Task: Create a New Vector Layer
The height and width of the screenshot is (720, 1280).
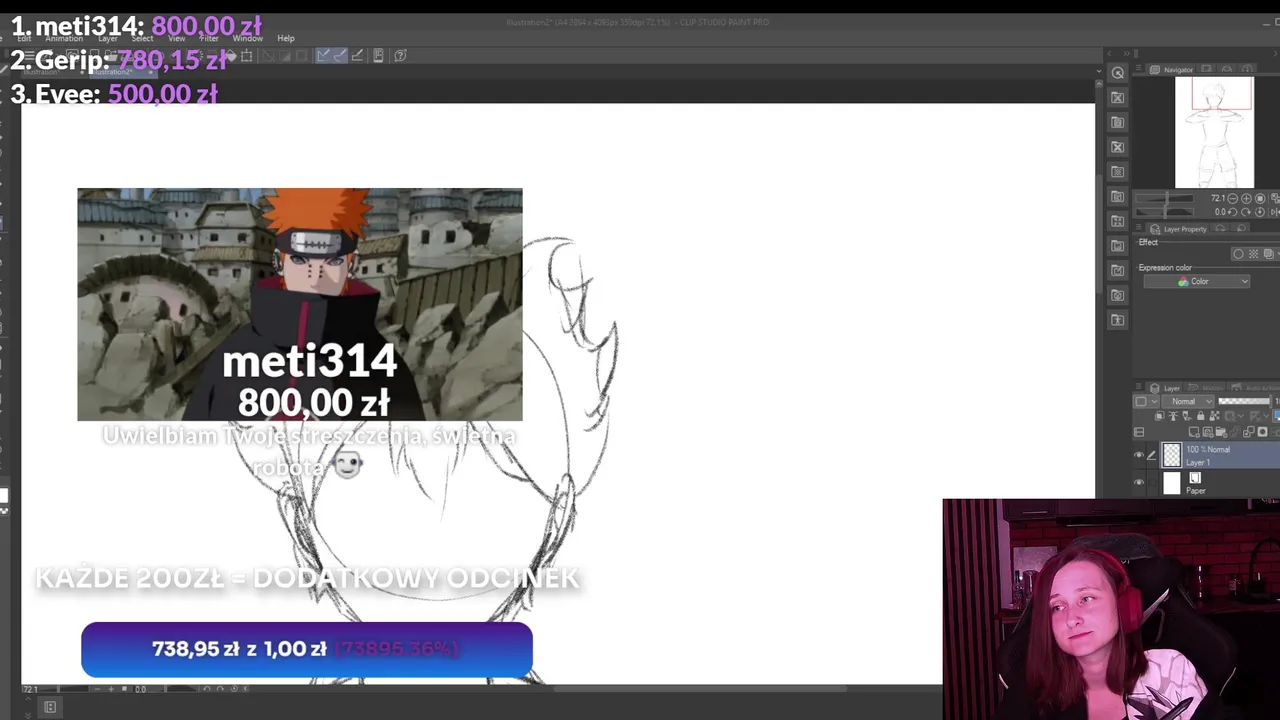Action: point(1207,432)
